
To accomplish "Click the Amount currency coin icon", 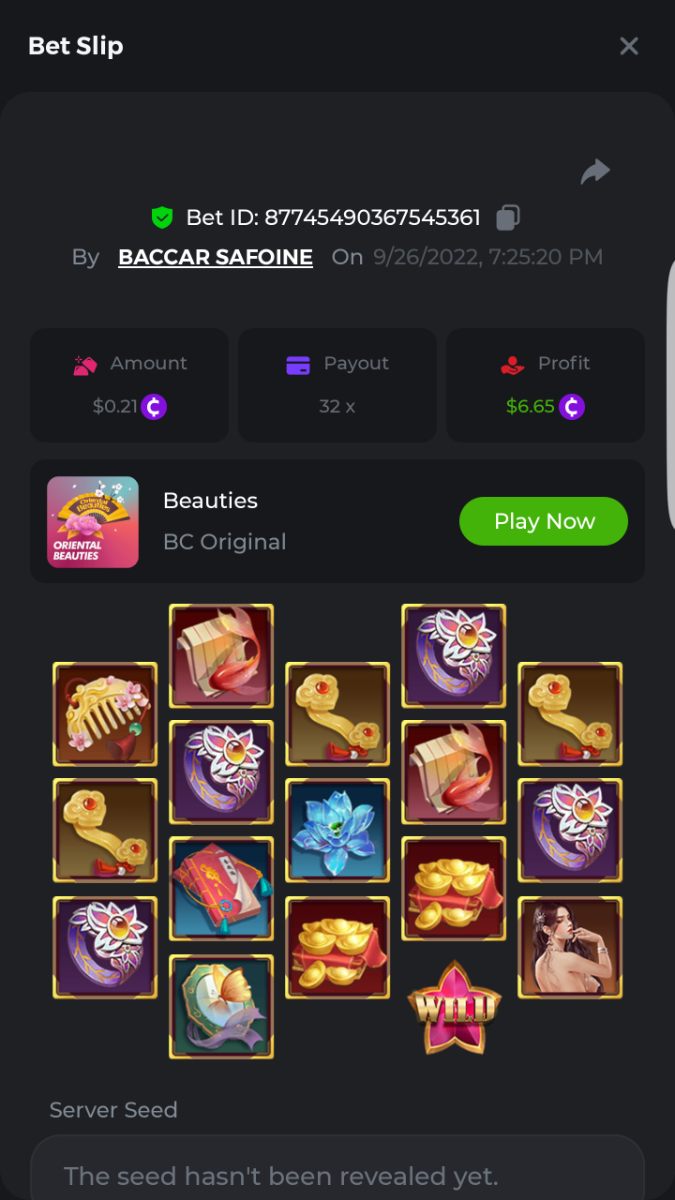I will coord(153,407).
